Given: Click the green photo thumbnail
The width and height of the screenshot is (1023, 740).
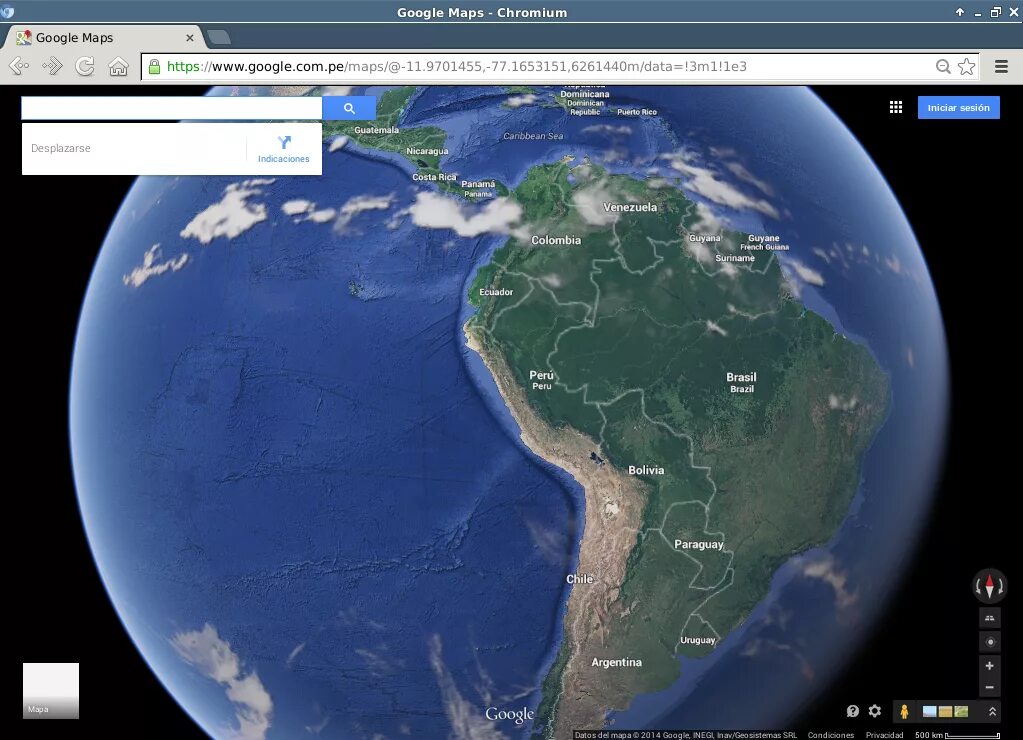Looking at the screenshot, I should (961, 711).
